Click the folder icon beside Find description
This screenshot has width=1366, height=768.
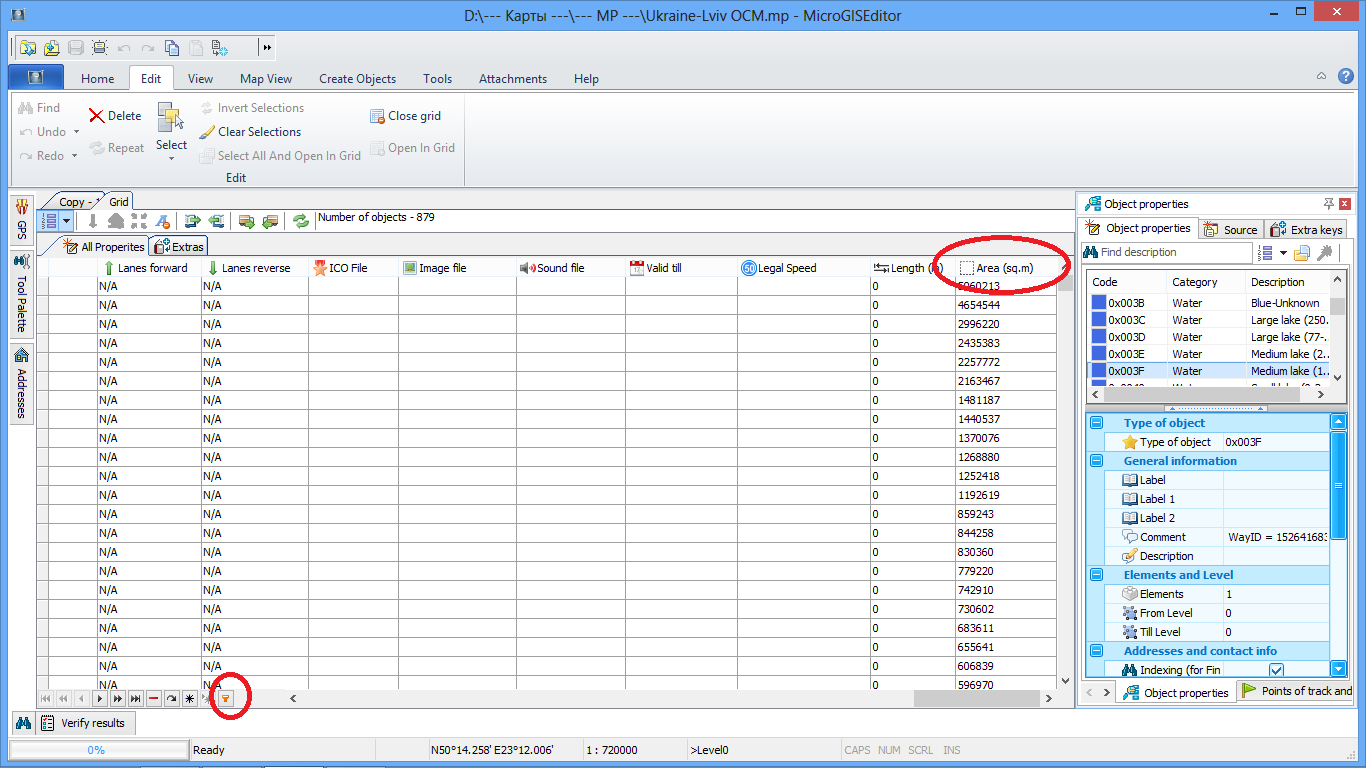pos(1301,253)
